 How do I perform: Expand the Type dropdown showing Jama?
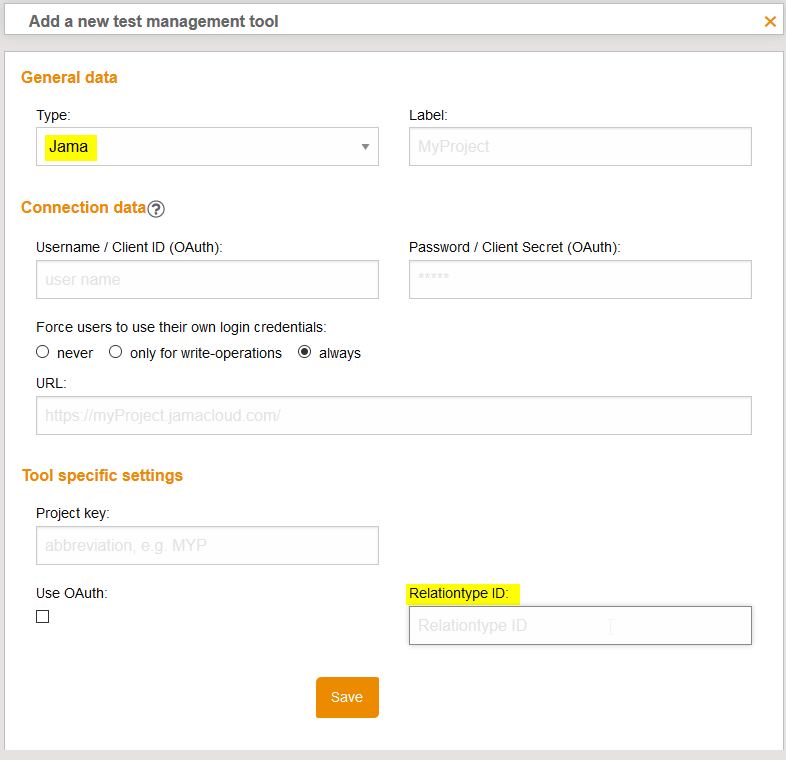pos(207,147)
